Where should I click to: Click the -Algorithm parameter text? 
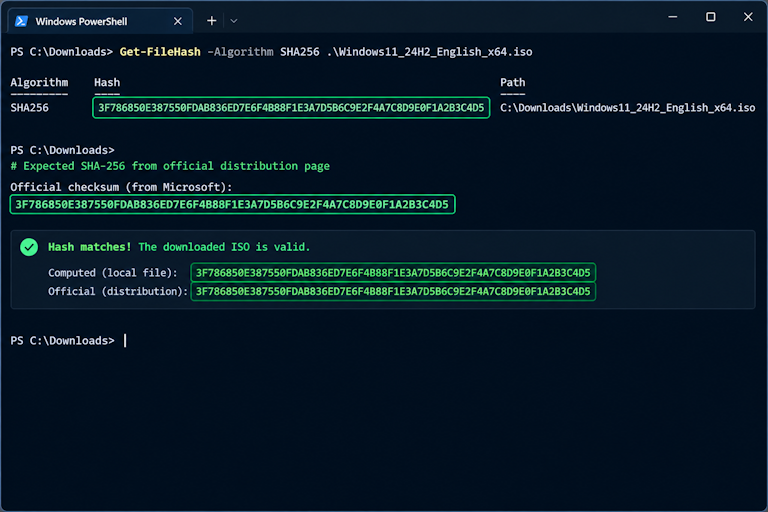240,52
